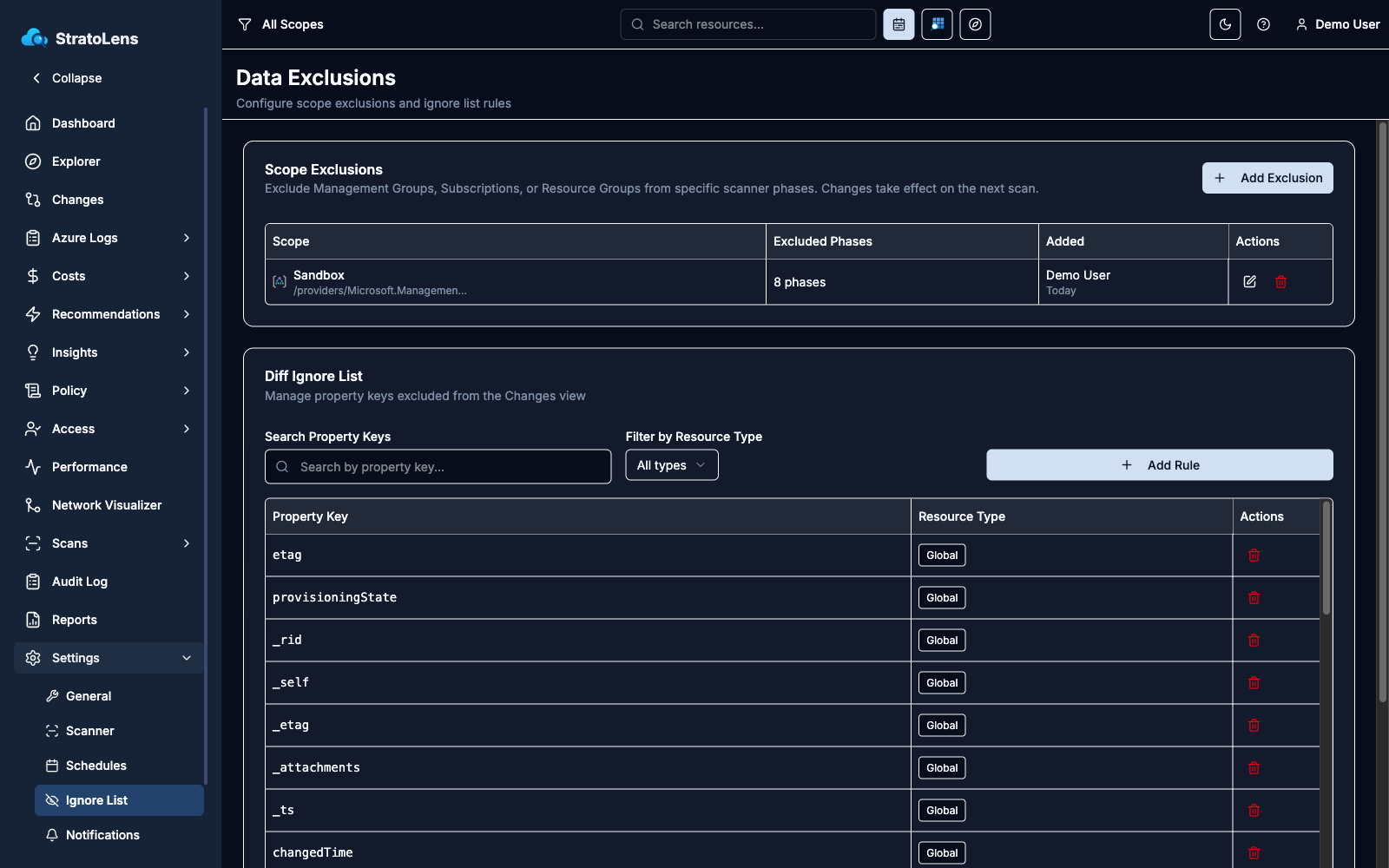
Task: Delete the provisioningState ignore rule
Action: pyautogui.click(x=1254, y=598)
